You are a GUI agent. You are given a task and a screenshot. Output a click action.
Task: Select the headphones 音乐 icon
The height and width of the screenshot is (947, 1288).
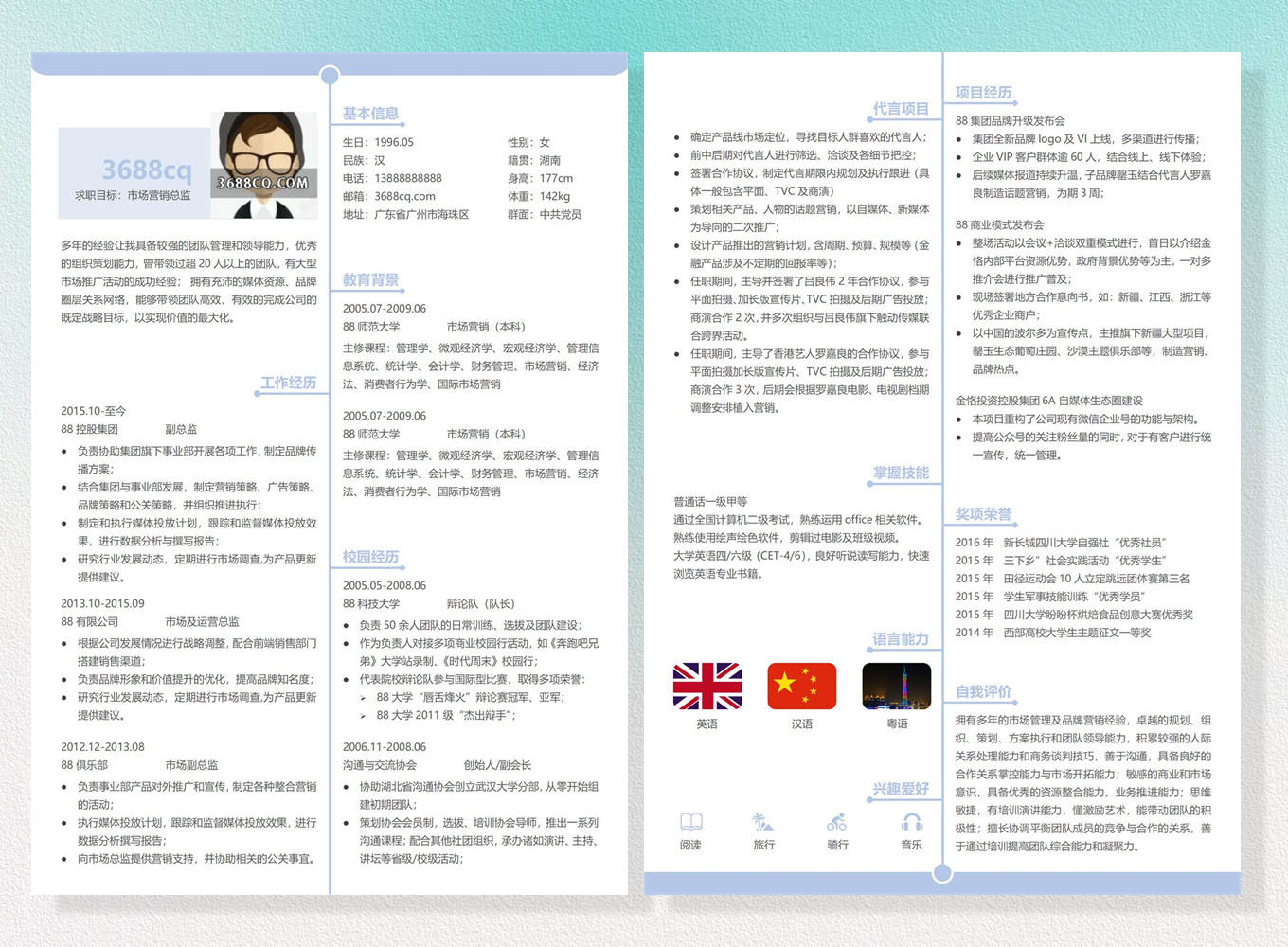(x=912, y=822)
